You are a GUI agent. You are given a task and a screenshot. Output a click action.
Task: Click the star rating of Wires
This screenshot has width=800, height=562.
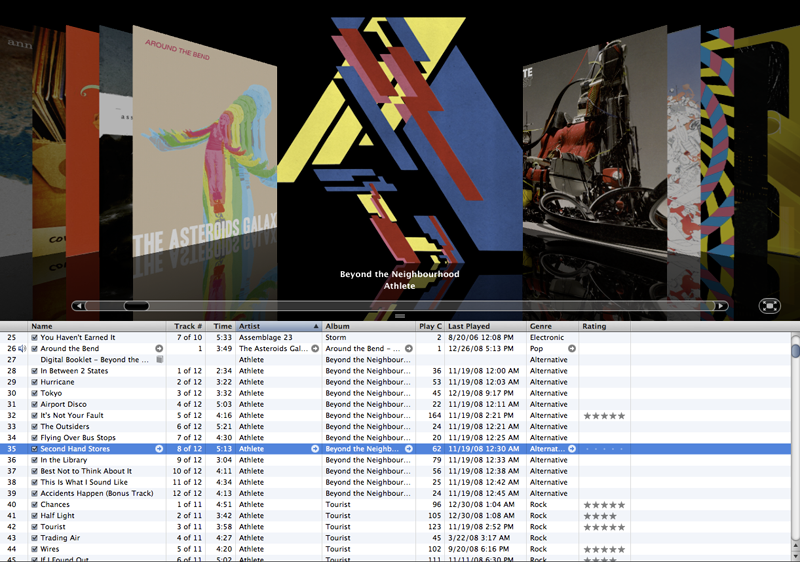click(x=605, y=549)
